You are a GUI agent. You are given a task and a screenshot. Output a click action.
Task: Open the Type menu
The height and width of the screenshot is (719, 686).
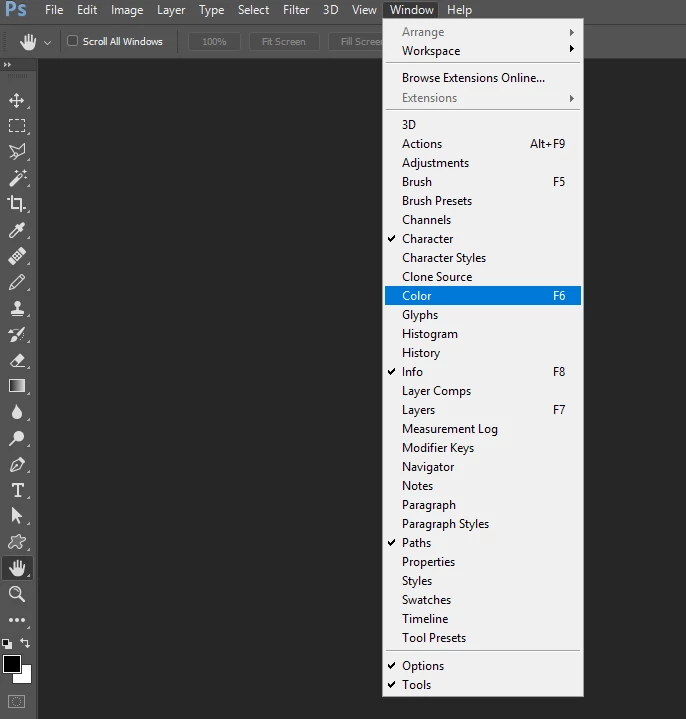click(x=211, y=10)
